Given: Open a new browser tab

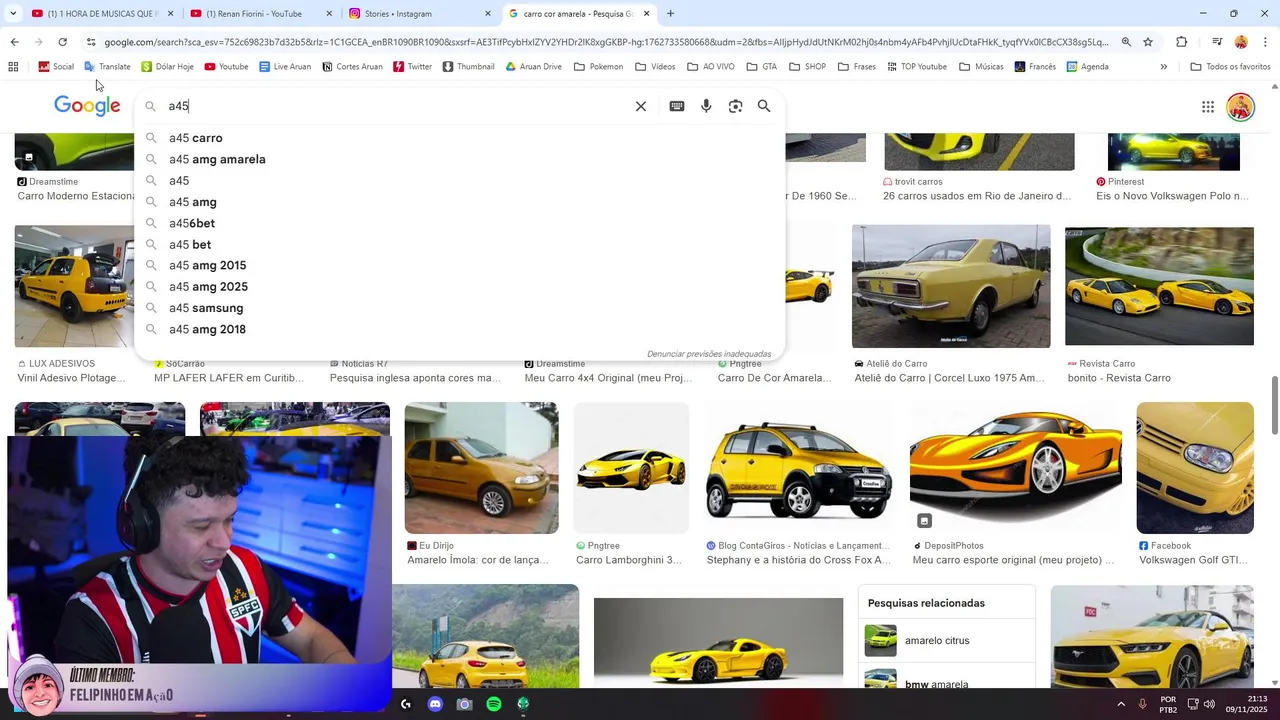Looking at the screenshot, I should (670, 14).
